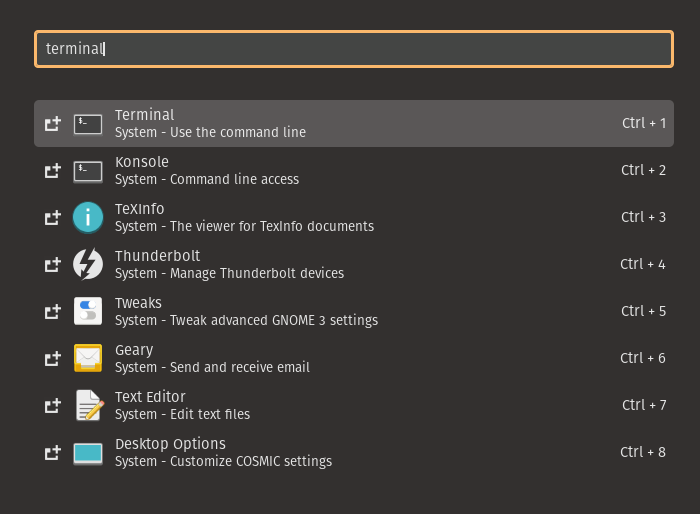Viewport: 700px width, 514px height.
Task: Click the Tweaks toggle-switch icon
Action: click(88, 311)
